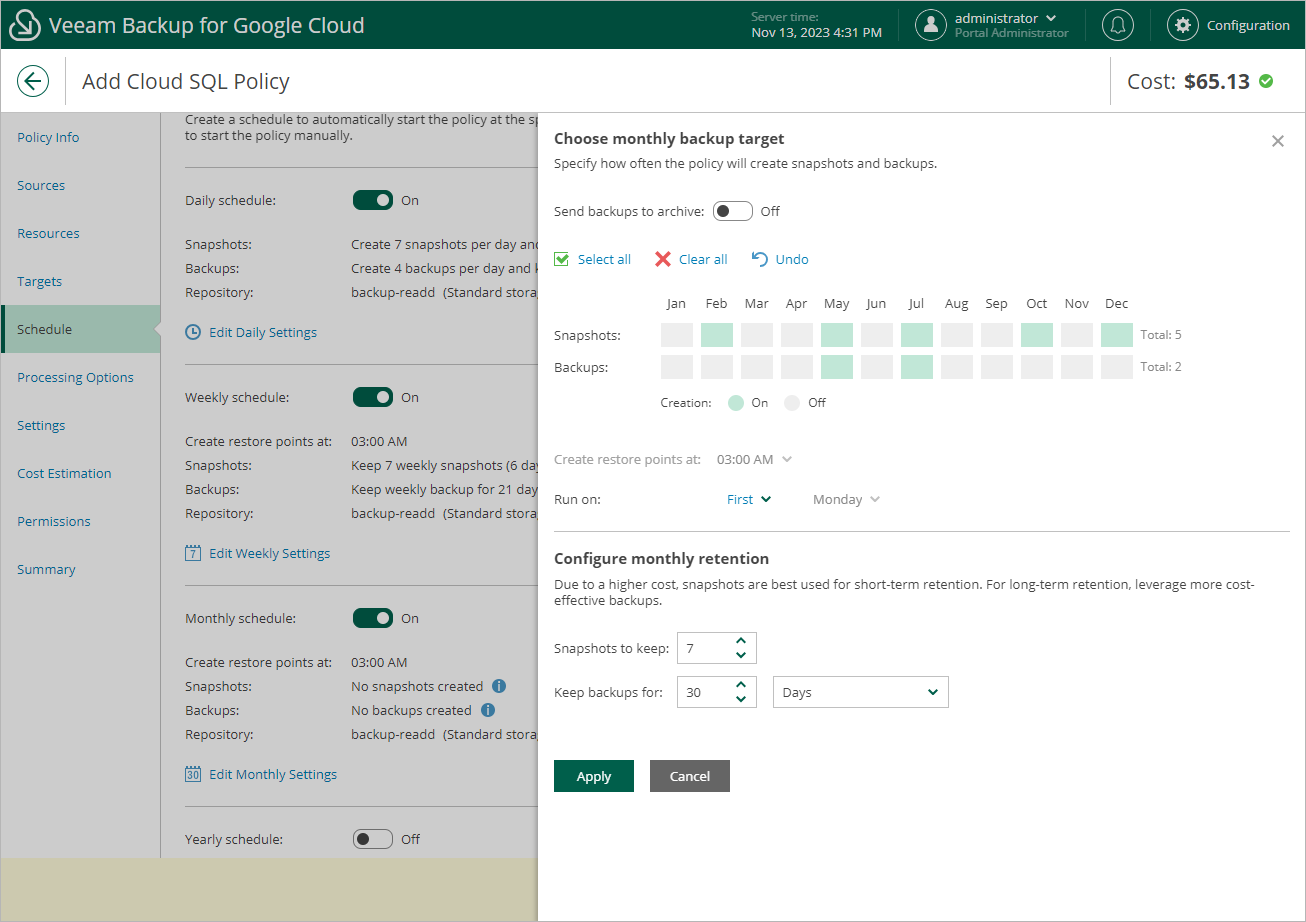
Task: Open Processing Options step
Action: click(x=75, y=377)
